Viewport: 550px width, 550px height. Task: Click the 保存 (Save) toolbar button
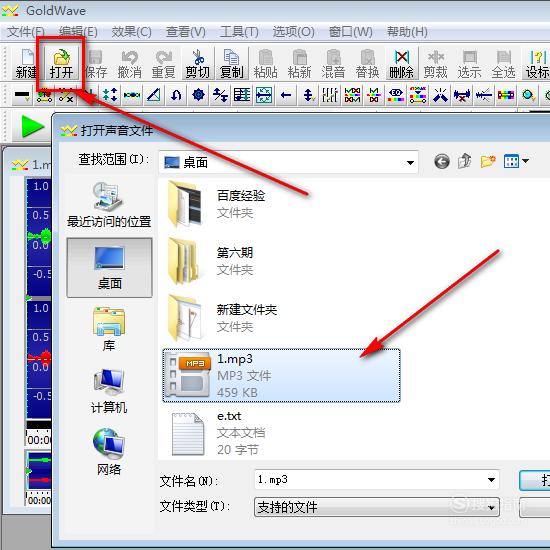click(96, 64)
